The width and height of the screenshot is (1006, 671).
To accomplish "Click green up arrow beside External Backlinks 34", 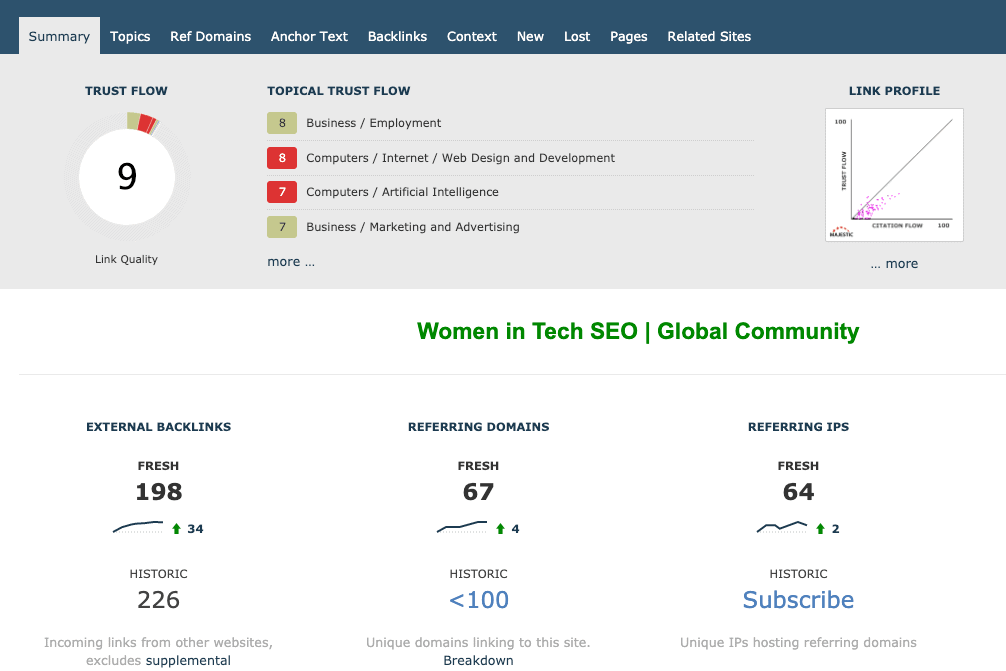I will click(x=176, y=529).
